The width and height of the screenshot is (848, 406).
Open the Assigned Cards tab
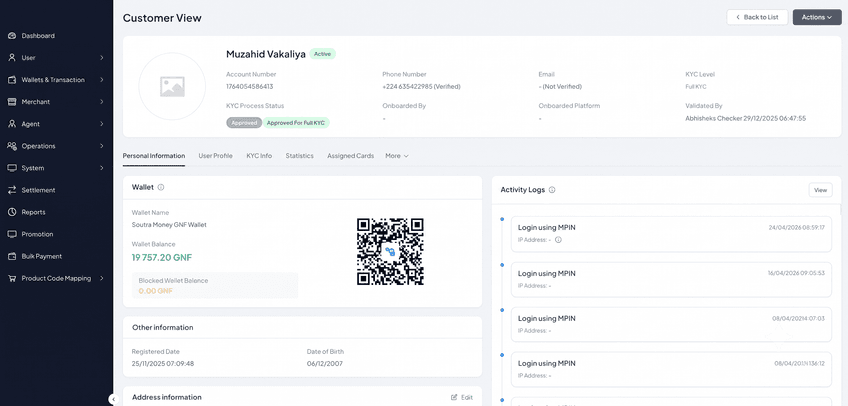(350, 156)
